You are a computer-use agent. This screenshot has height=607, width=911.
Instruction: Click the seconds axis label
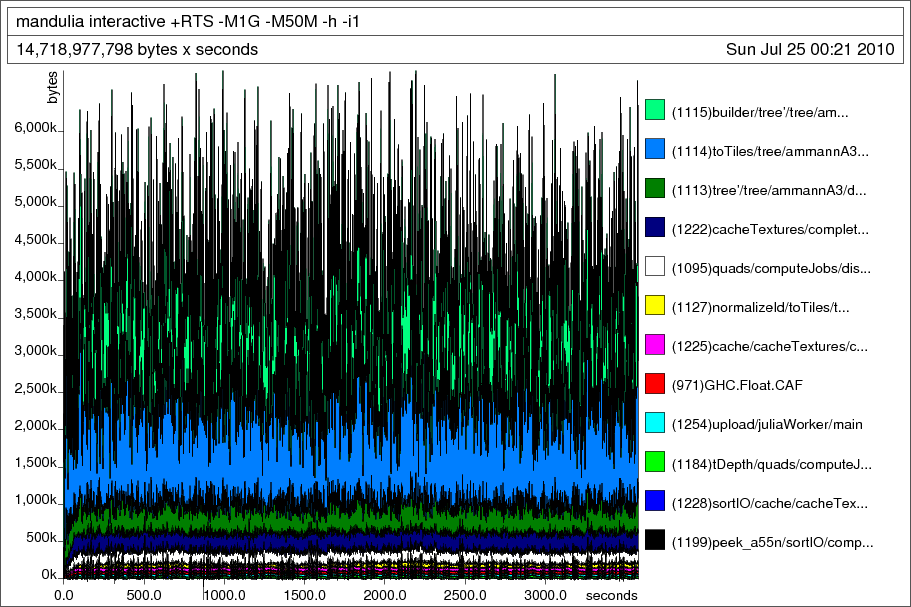[612, 595]
